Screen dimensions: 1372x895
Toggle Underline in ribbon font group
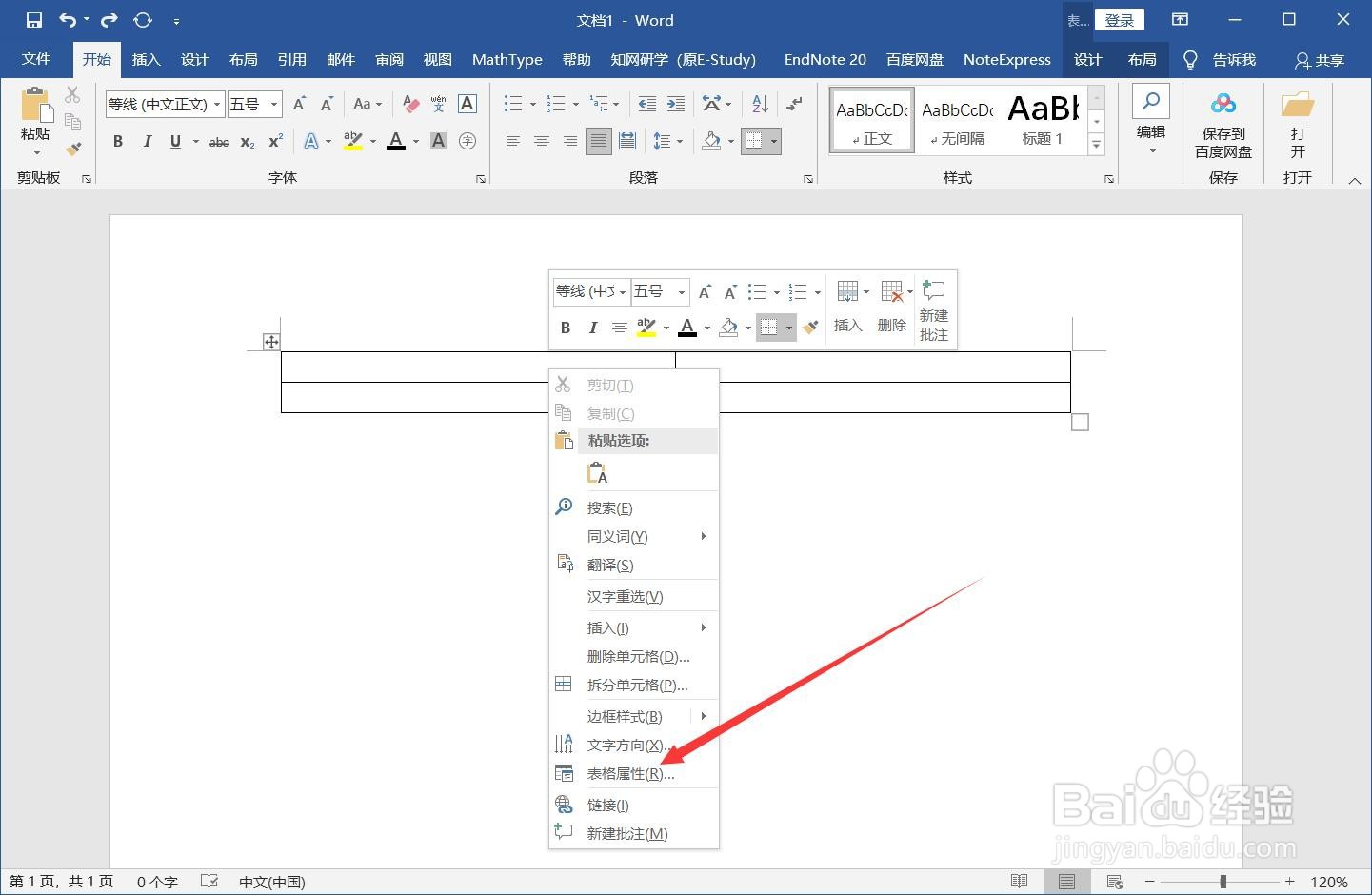[x=175, y=142]
